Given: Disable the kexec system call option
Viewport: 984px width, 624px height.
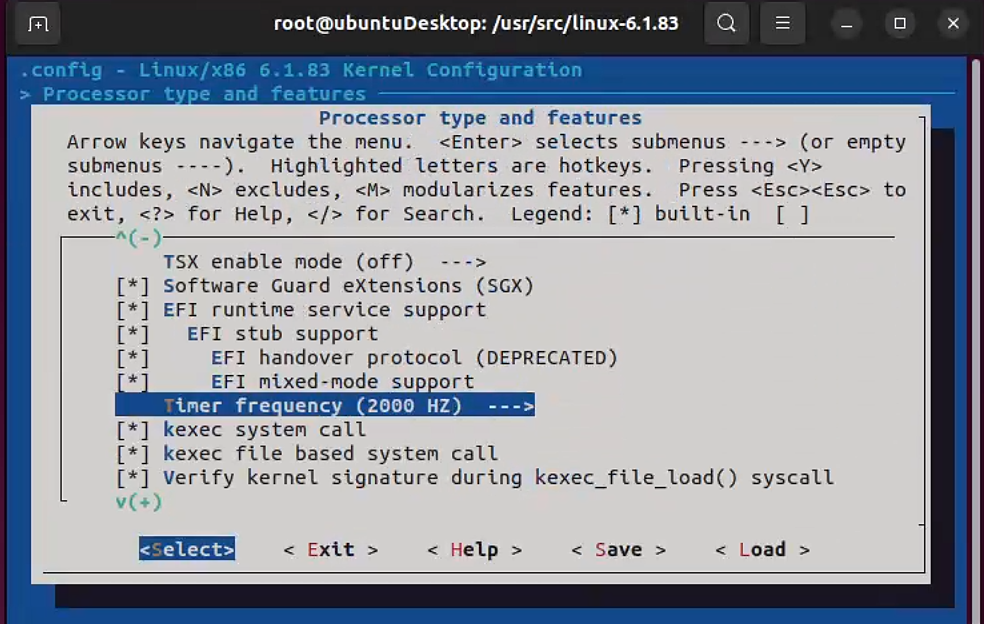Looking at the screenshot, I should 133,430.
